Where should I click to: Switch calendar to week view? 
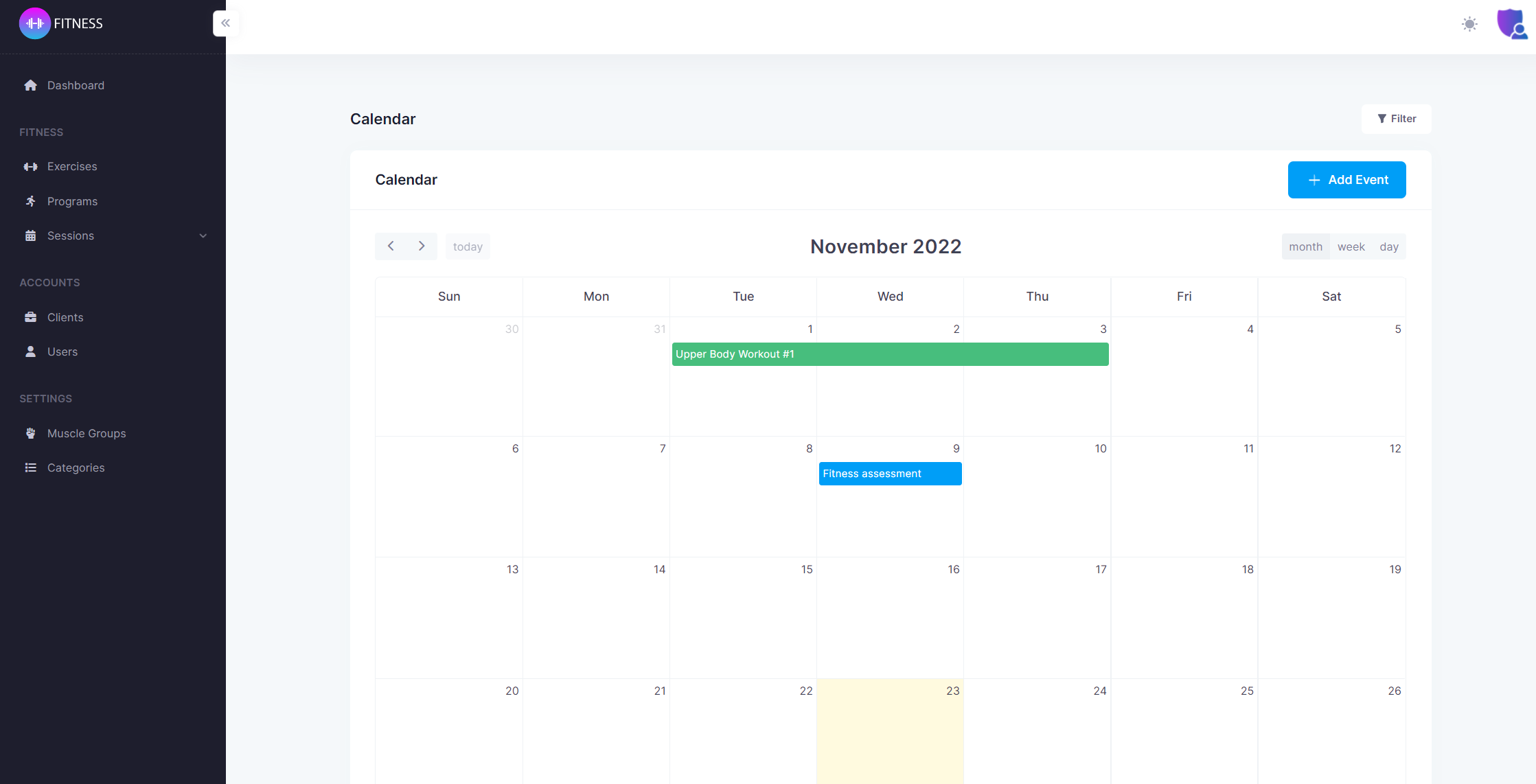(x=1351, y=246)
